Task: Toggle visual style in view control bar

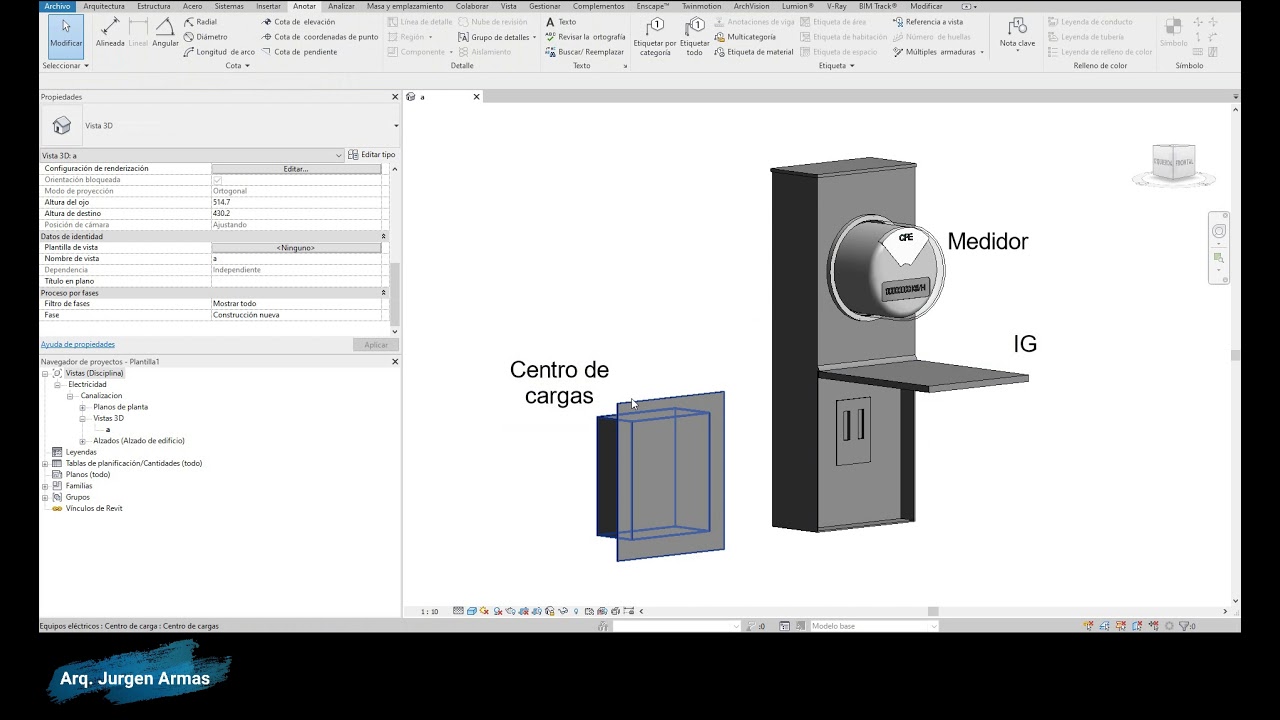Action: (x=471, y=611)
